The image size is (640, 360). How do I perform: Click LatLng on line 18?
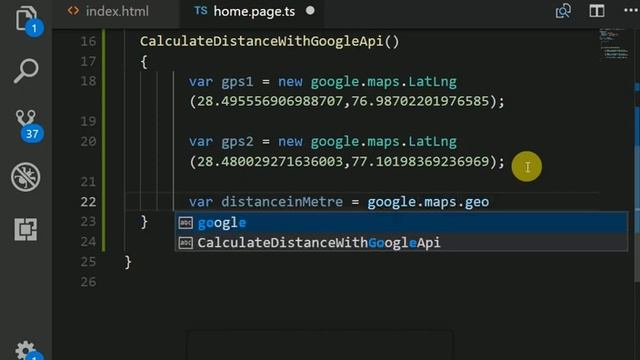(x=432, y=82)
